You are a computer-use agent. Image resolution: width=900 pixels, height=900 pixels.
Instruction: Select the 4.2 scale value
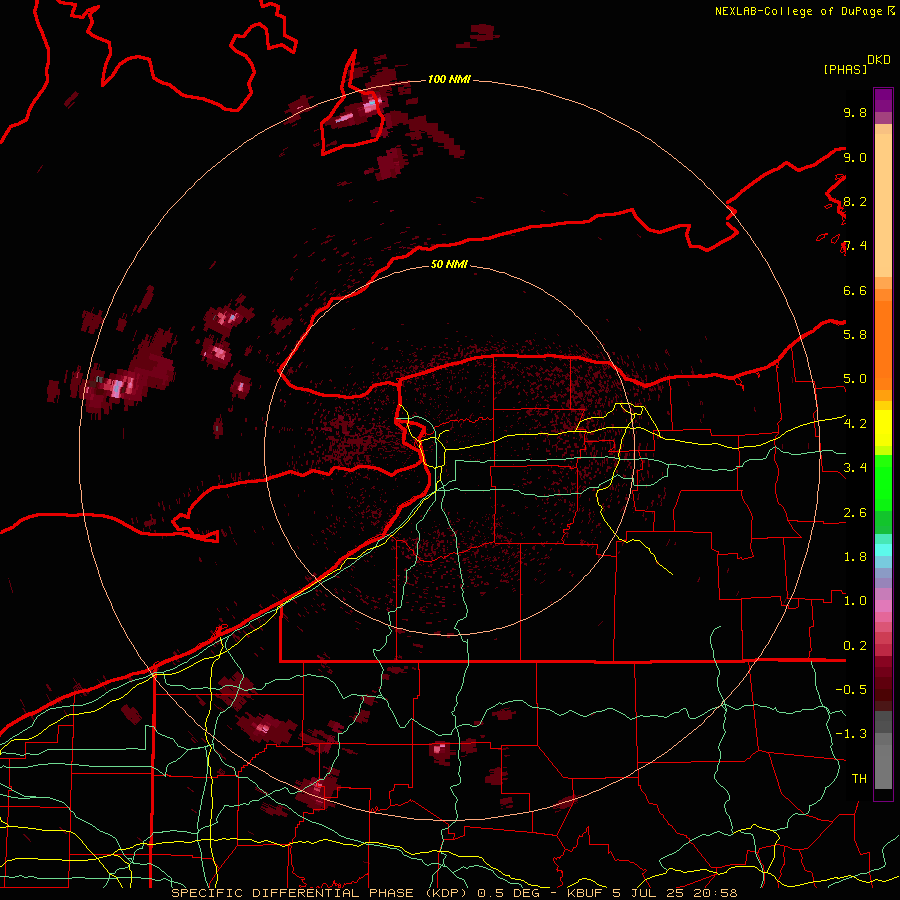tap(855, 424)
